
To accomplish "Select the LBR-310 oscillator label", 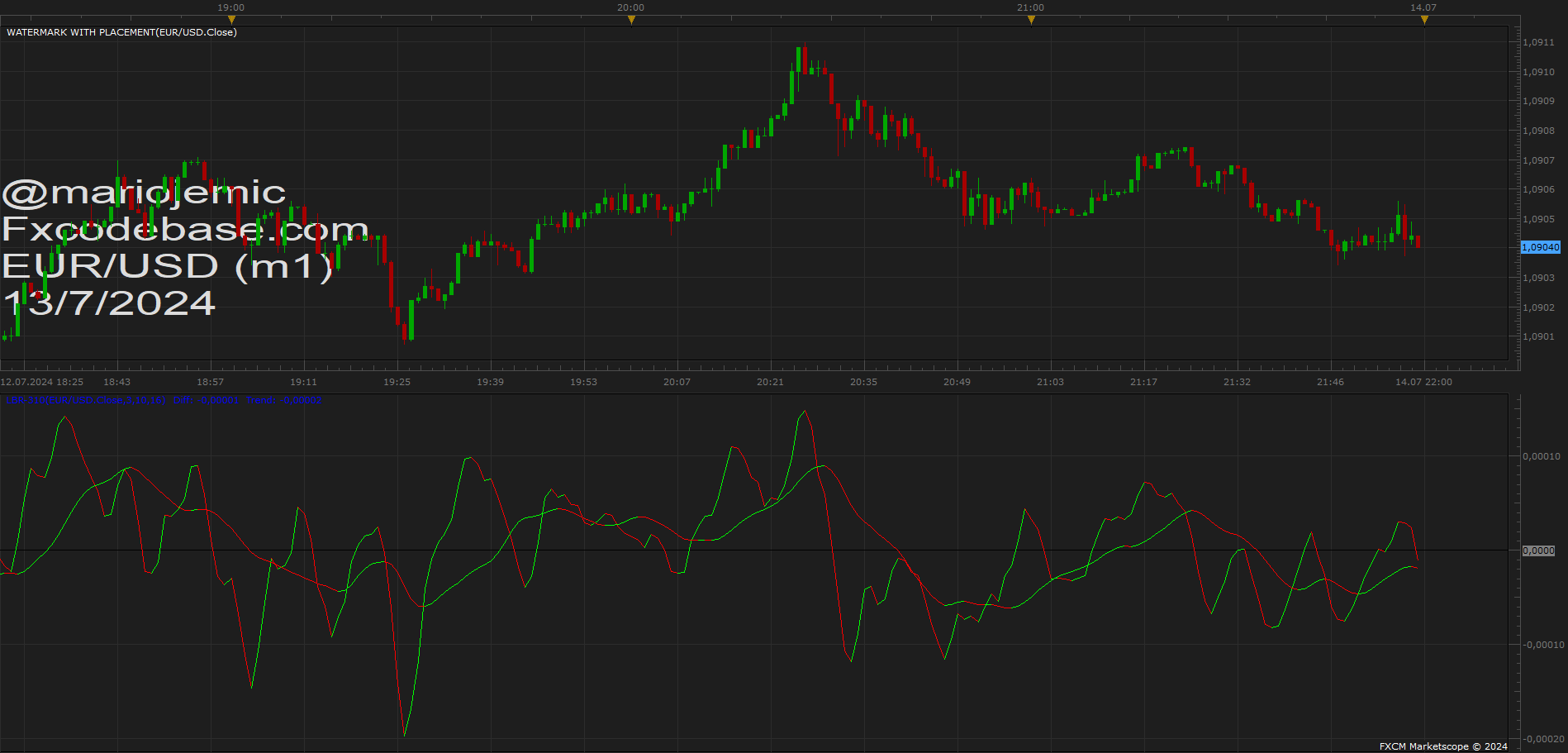I will pyautogui.click(x=86, y=400).
